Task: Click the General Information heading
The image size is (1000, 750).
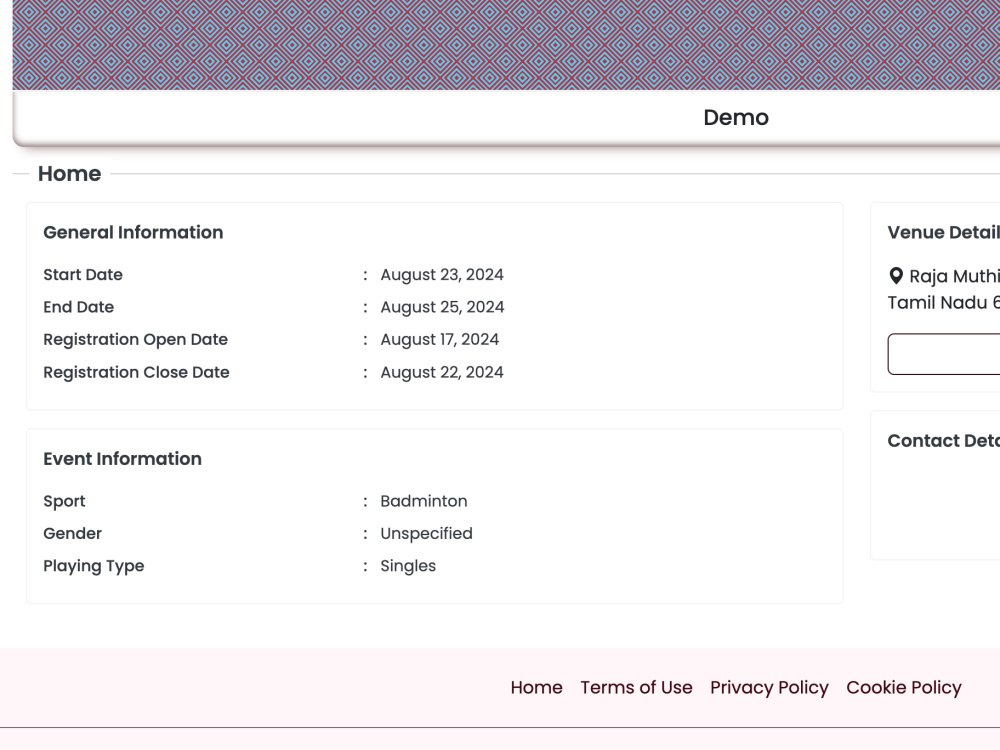Action: 133,232
